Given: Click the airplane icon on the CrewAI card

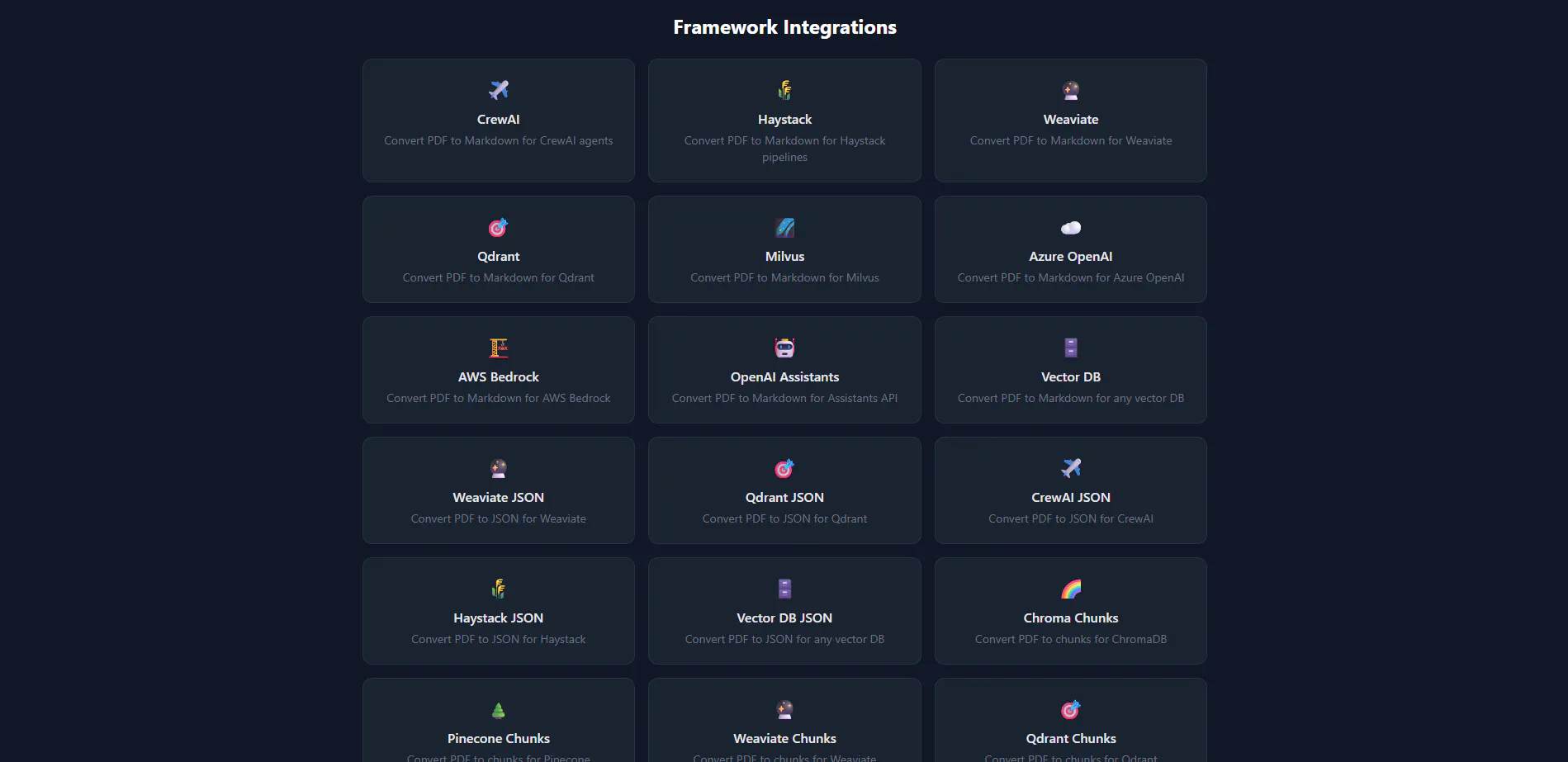Looking at the screenshot, I should pos(499,90).
